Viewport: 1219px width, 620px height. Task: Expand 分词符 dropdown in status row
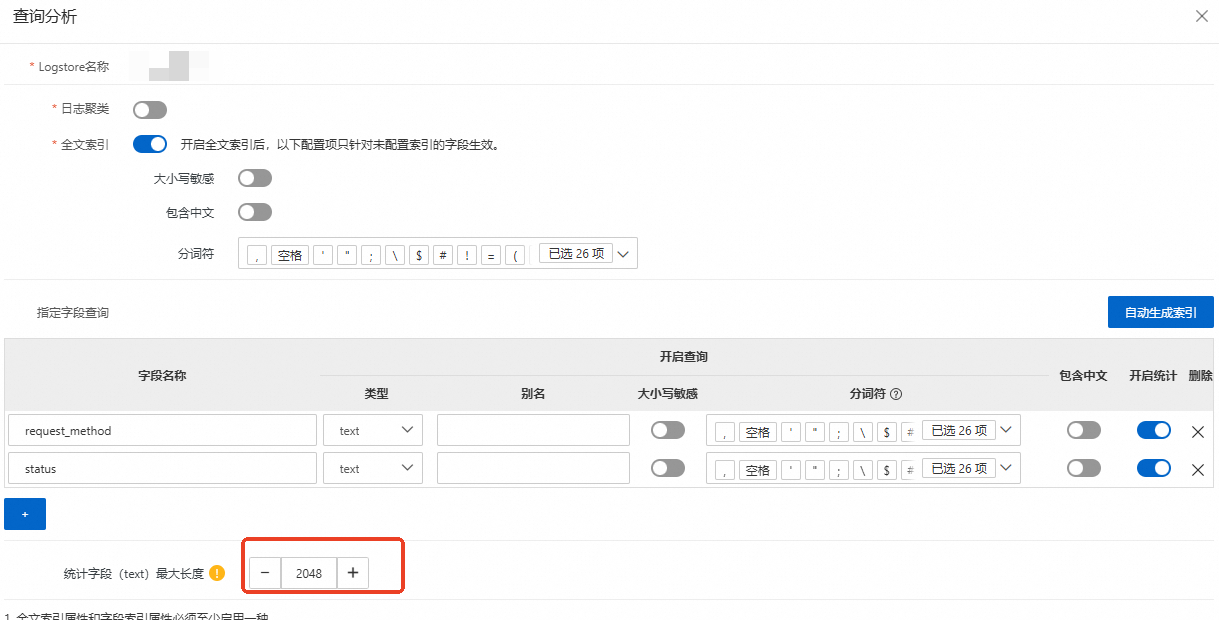pyautogui.click(x=1007, y=468)
